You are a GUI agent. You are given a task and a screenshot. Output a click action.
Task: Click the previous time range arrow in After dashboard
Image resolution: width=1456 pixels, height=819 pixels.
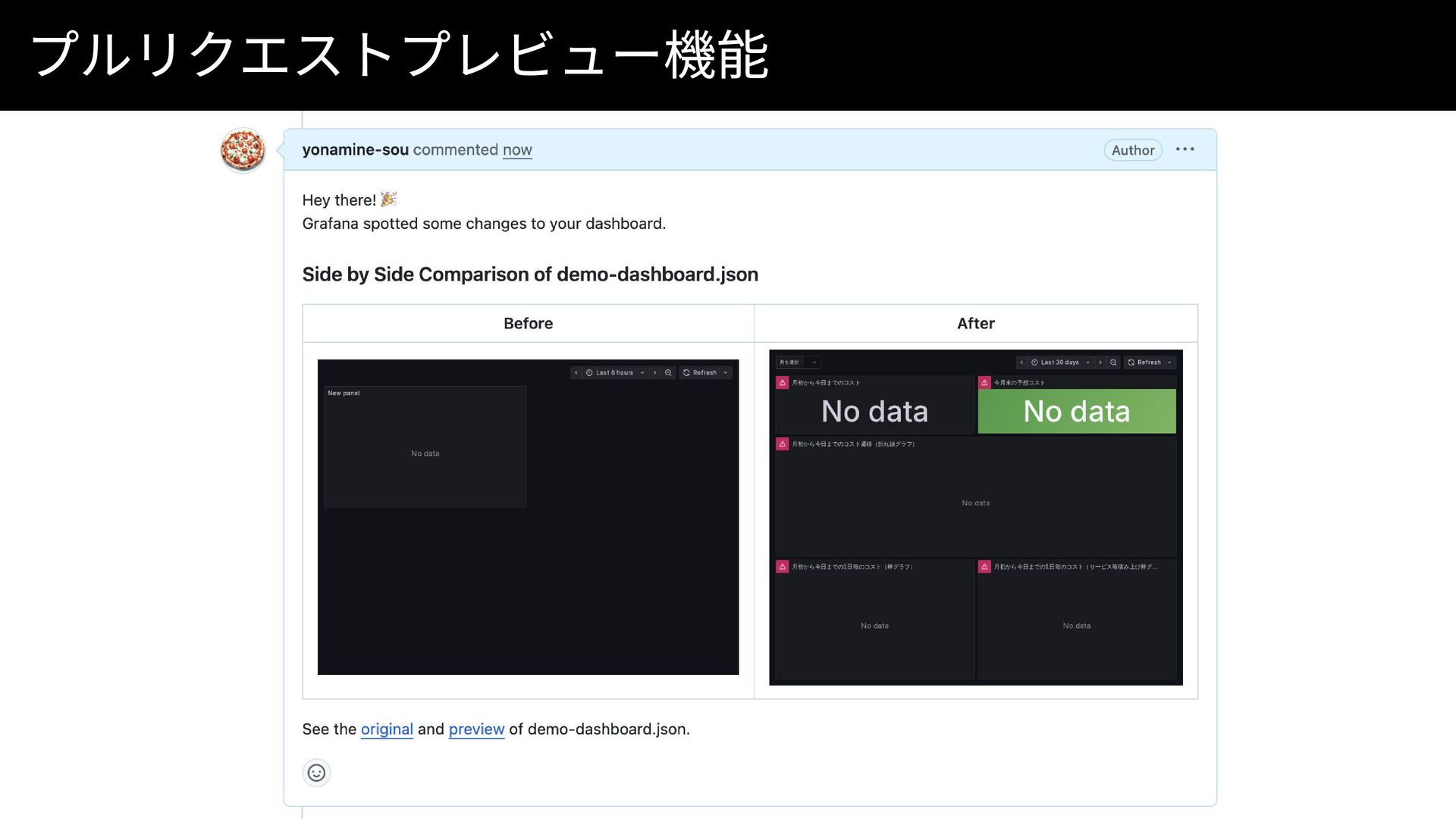point(1021,362)
